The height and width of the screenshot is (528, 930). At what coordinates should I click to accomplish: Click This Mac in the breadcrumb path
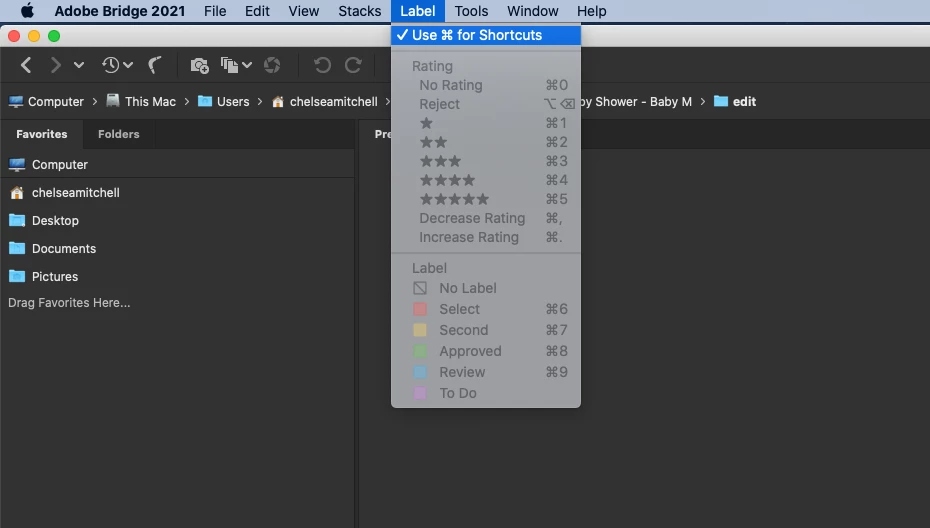(141, 101)
